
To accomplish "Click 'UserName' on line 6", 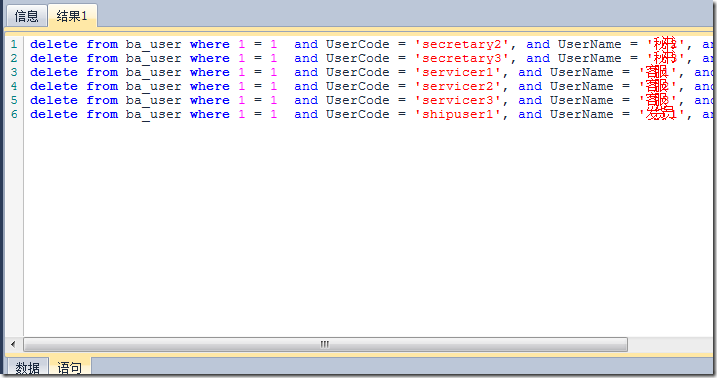I will (582, 114).
